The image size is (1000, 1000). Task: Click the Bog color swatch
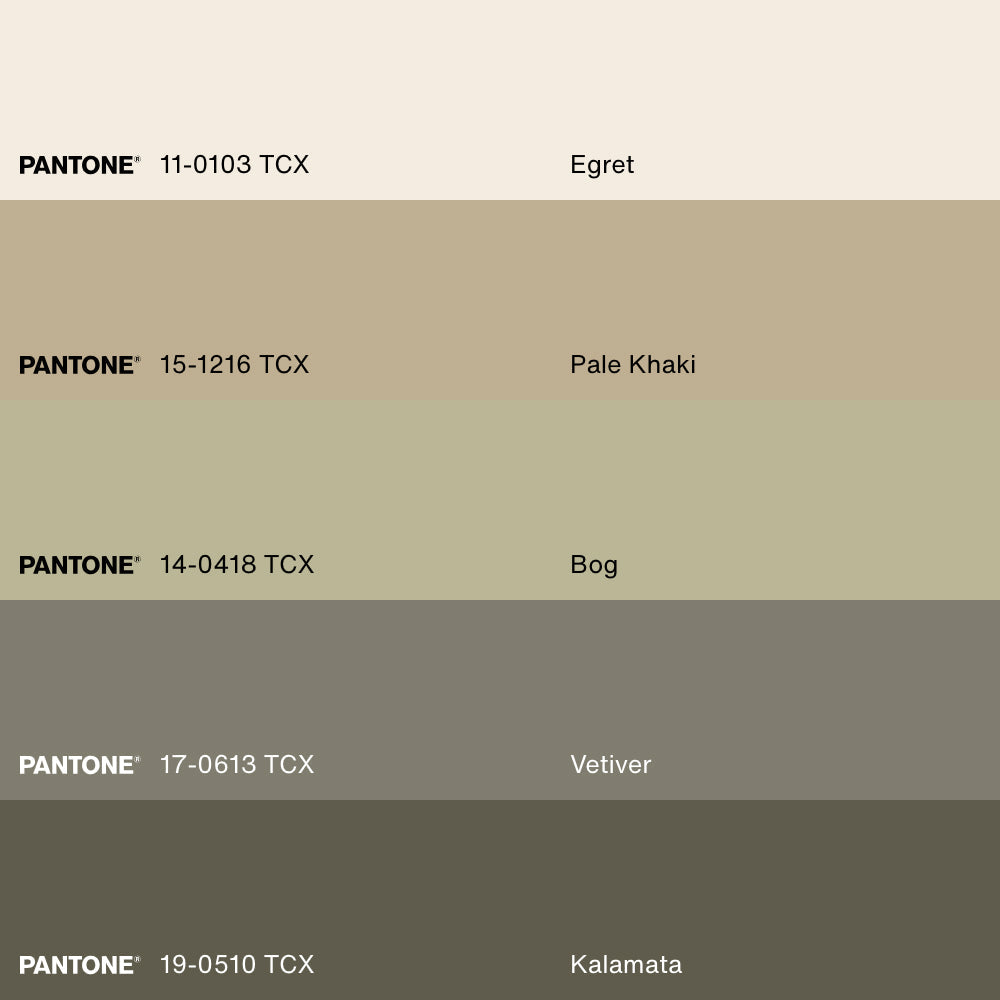(500, 500)
